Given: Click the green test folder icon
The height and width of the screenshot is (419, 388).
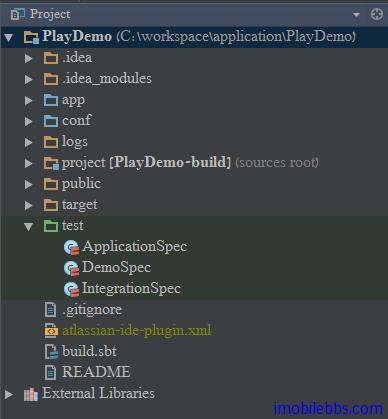Looking at the screenshot, I should click(x=51, y=226).
